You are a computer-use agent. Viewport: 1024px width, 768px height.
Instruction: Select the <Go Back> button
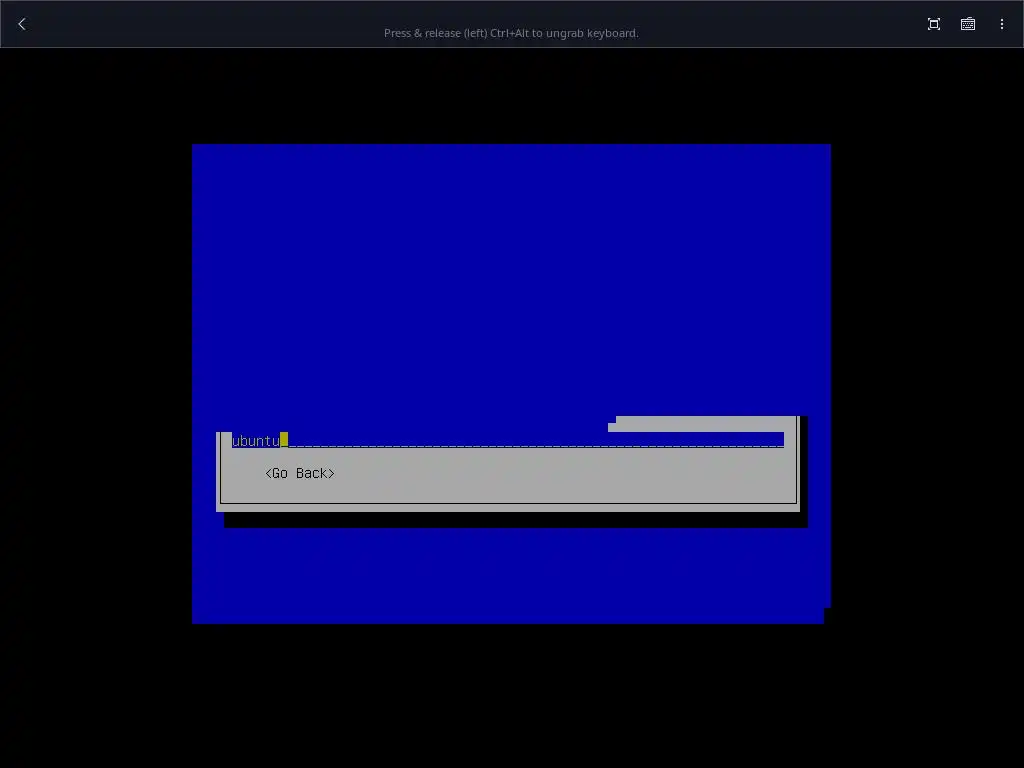tap(300, 473)
